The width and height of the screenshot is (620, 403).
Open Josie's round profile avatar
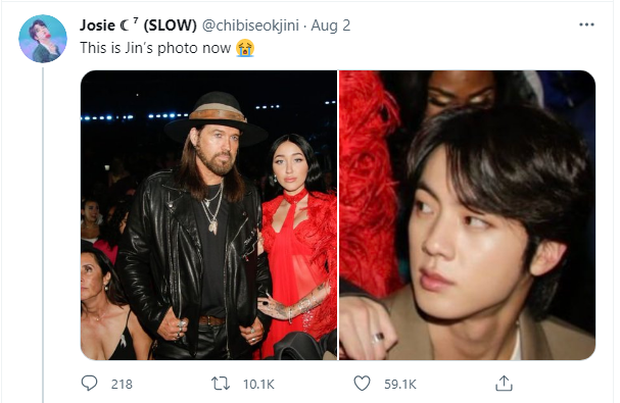pyautogui.click(x=43, y=39)
